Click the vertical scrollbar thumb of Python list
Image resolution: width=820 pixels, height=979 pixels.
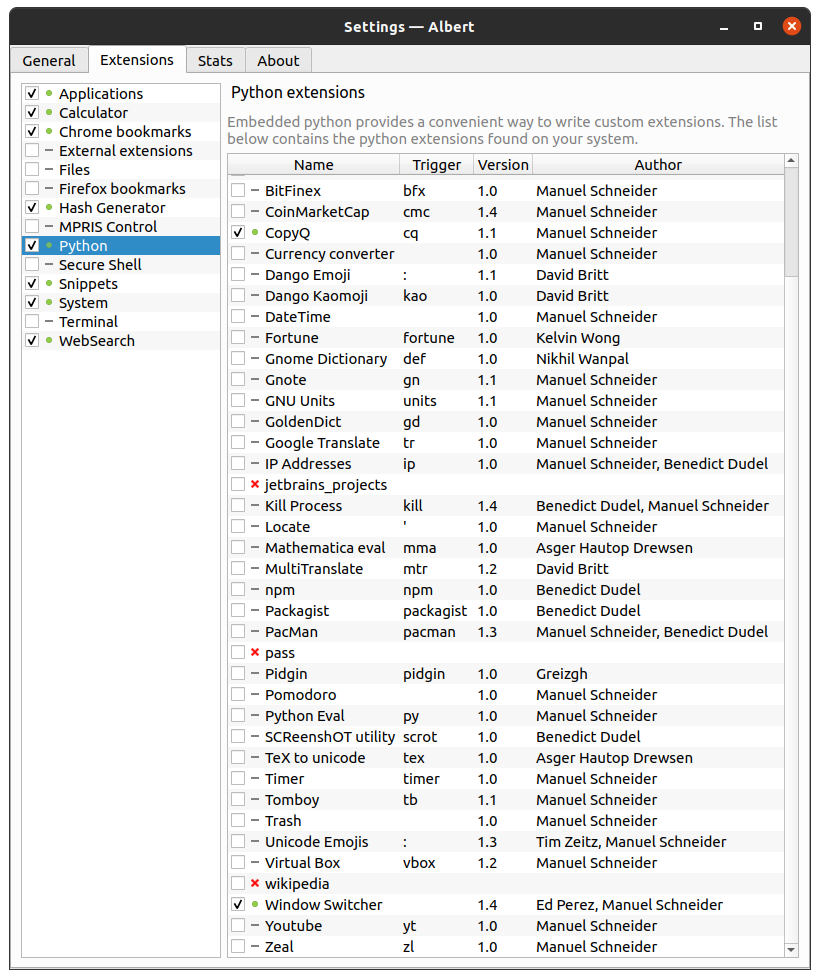coord(791,222)
